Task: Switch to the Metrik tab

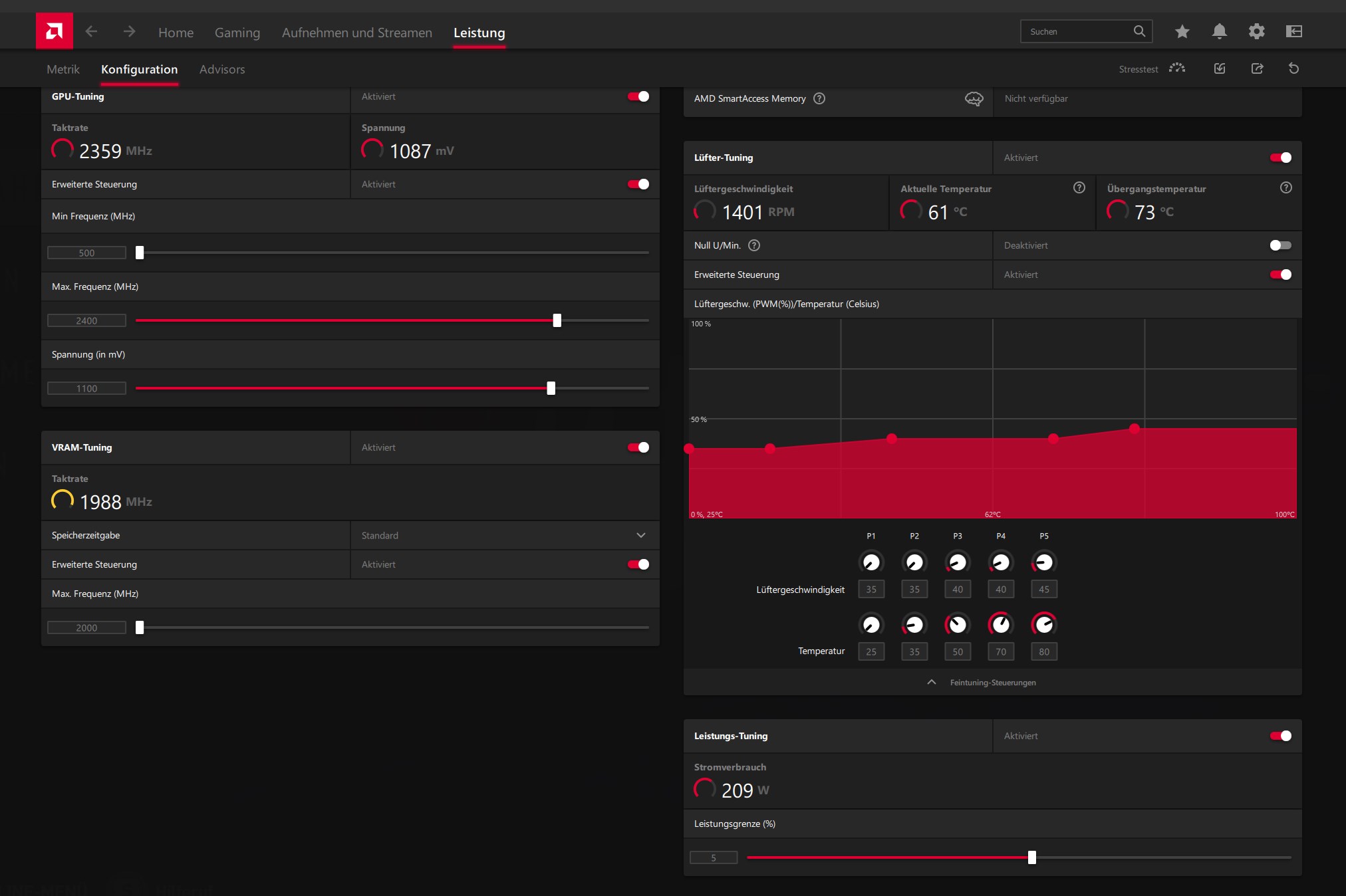Action: 63,69
